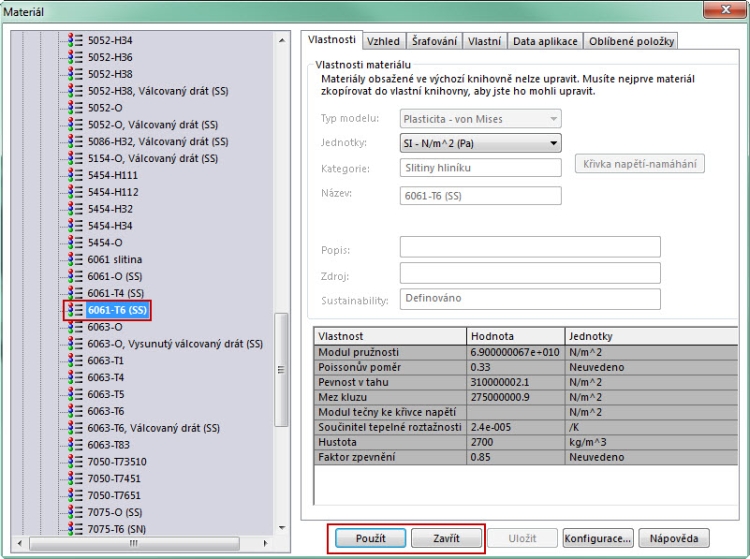Click the Popis input field
The width and height of the screenshot is (750, 559).
(530, 247)
